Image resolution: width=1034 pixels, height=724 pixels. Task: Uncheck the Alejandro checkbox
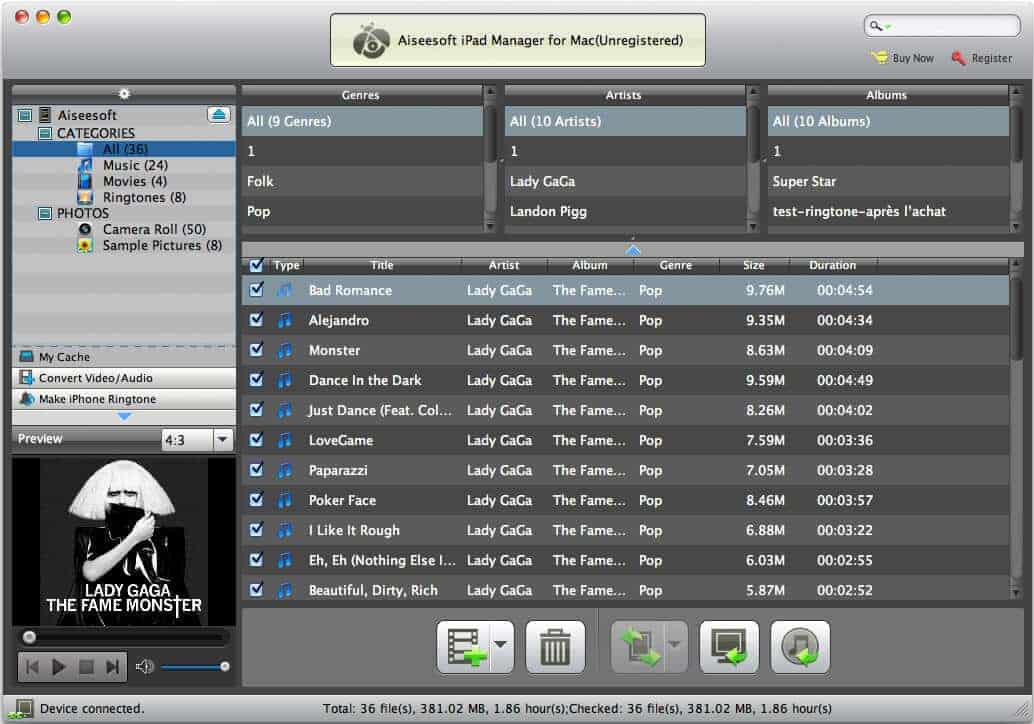(257, 320)
